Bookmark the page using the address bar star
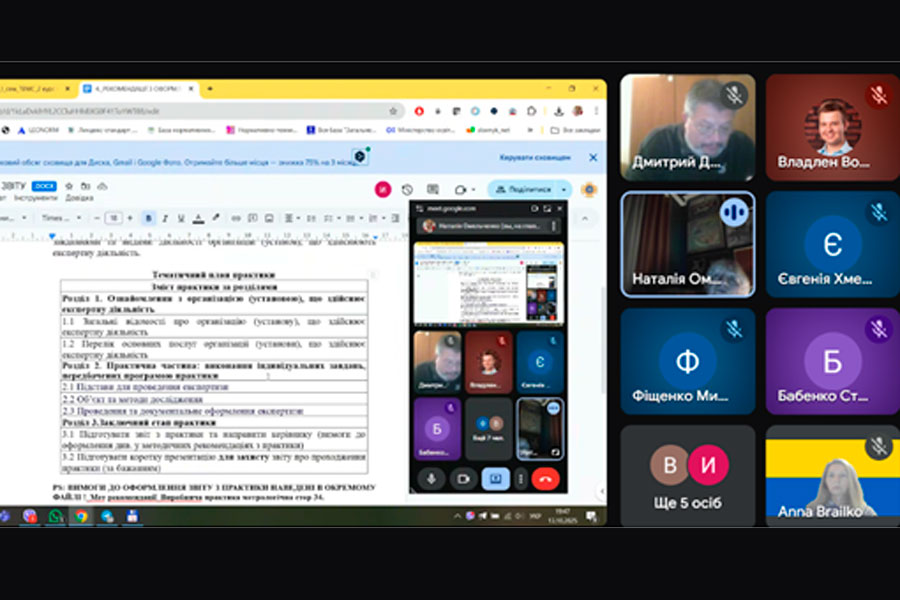 pos(393,111)
